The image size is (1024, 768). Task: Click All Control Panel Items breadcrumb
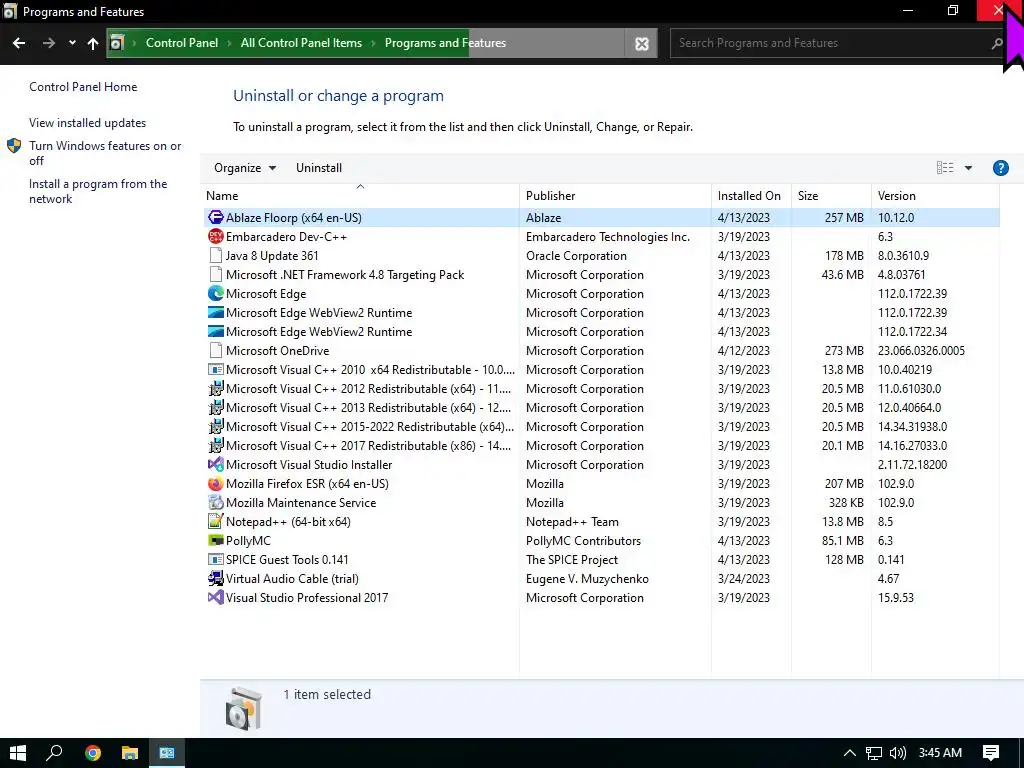[301, 43]
